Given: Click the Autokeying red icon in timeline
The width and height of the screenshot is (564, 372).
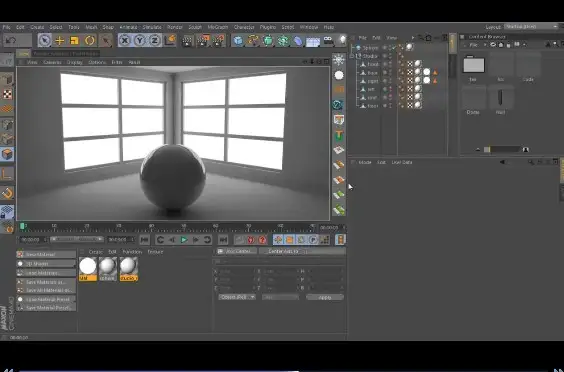Looking at the screenshot, I should click(263, 240).
